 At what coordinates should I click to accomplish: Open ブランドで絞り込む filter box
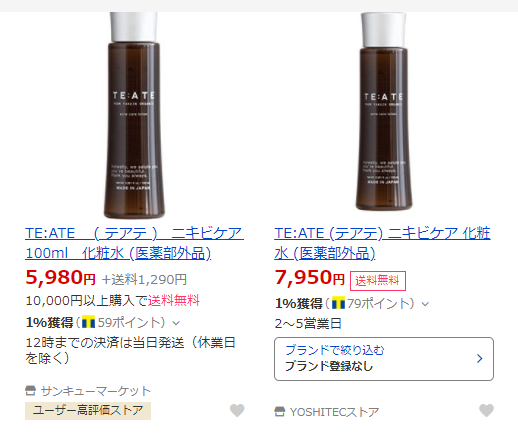point(384,359)
